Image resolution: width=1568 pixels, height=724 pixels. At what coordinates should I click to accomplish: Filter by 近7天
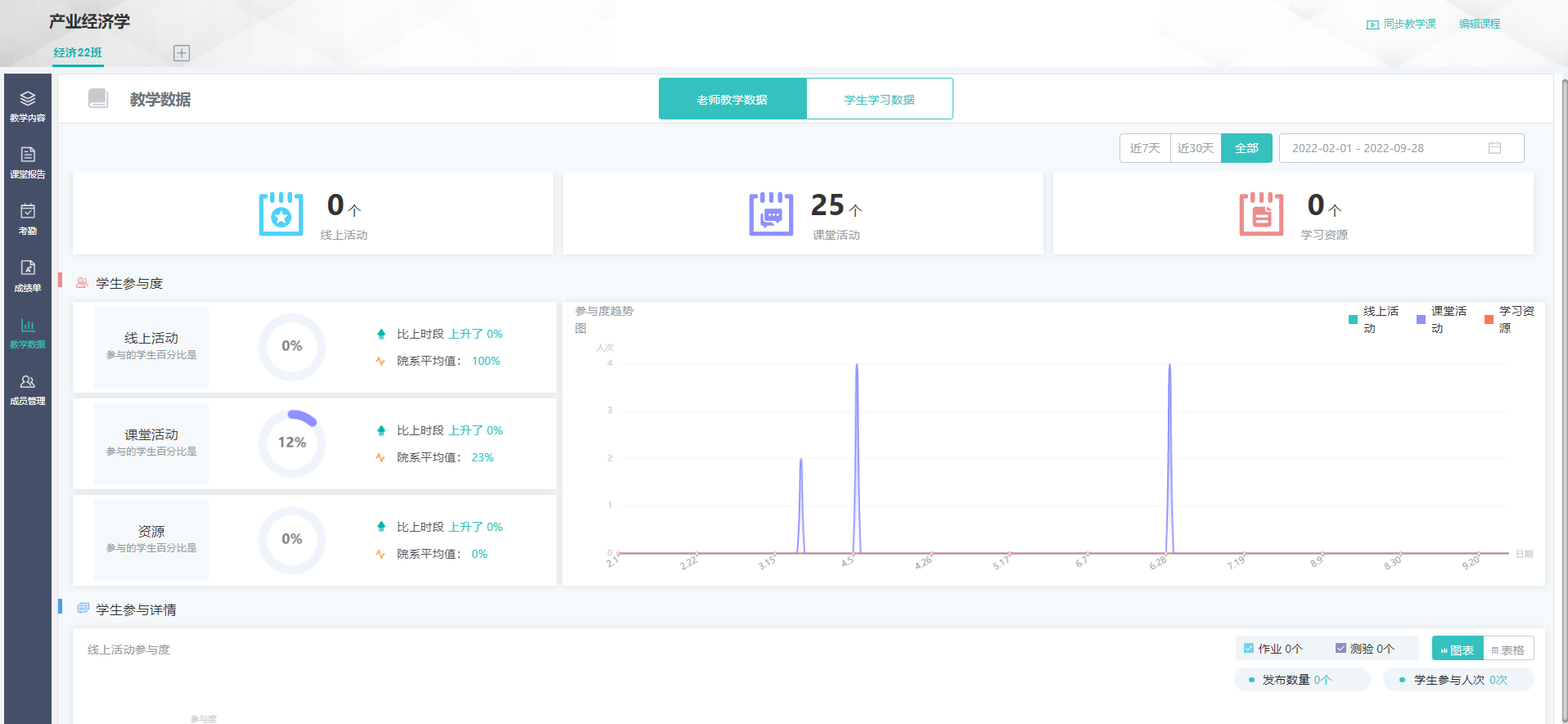click(1145, 148)
